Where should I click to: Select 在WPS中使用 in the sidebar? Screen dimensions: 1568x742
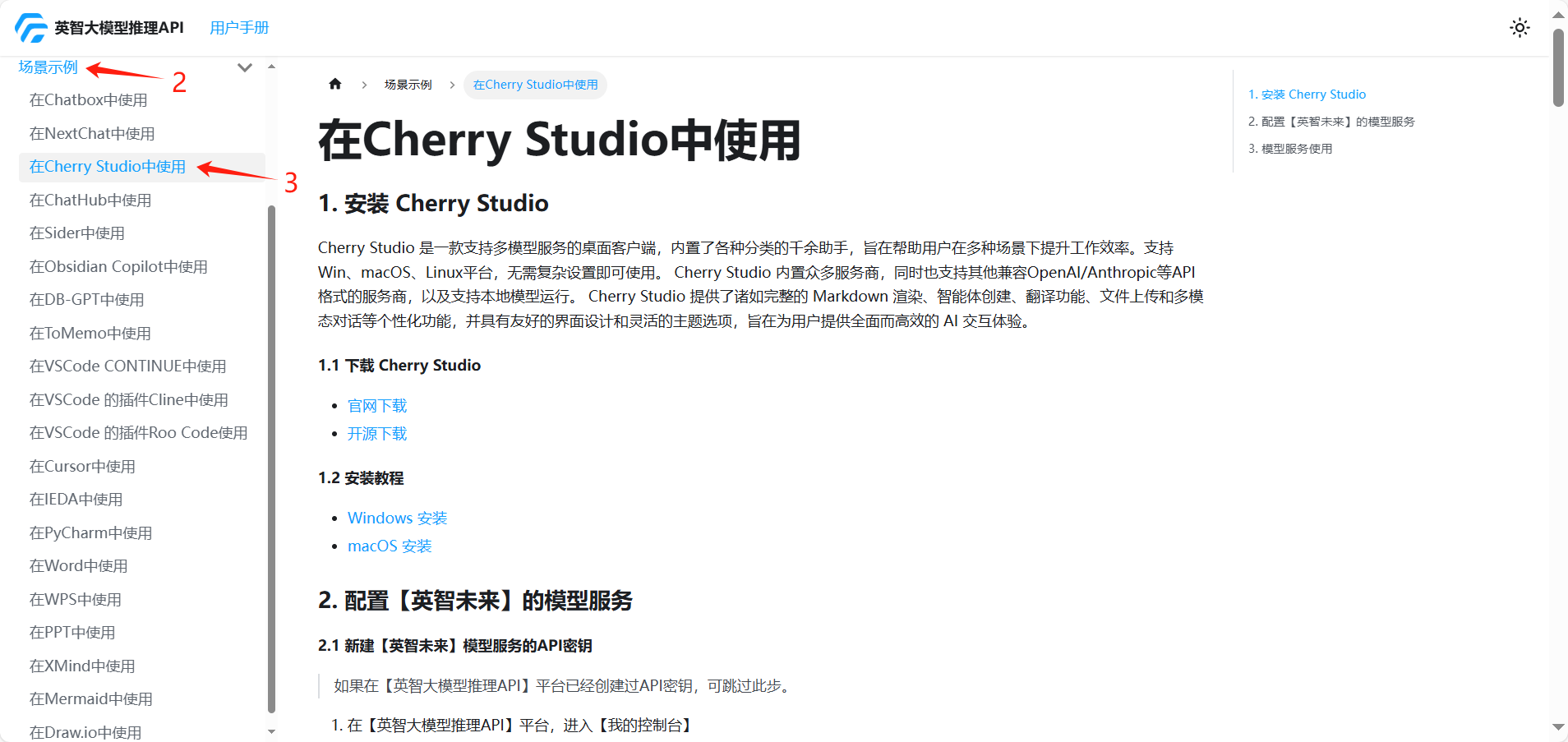[x=76, y=599]
